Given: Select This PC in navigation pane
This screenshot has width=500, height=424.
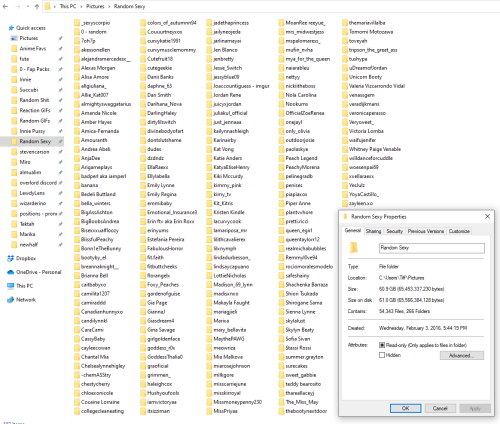Looking at the screenshot, I should tap(24, 286).
